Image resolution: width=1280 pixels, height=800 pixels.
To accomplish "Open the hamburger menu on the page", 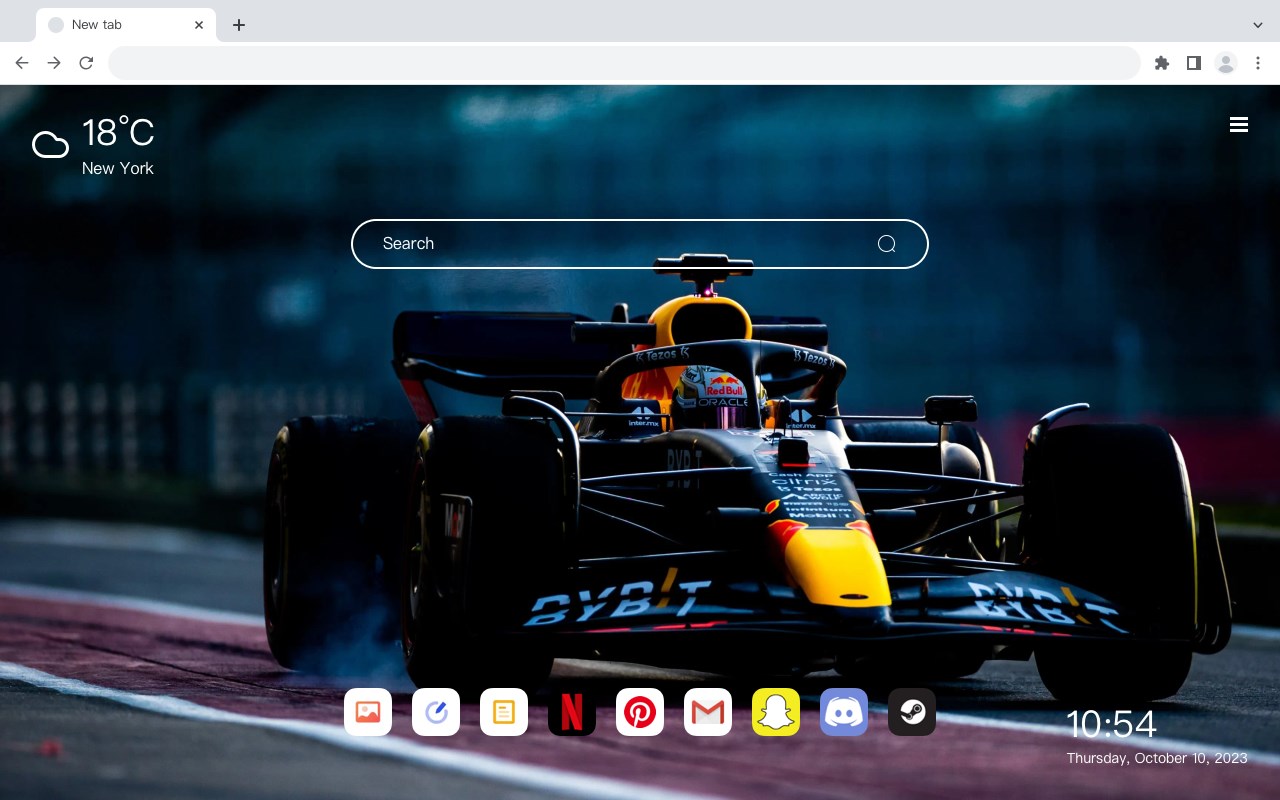I will [x=1239, y=124].
